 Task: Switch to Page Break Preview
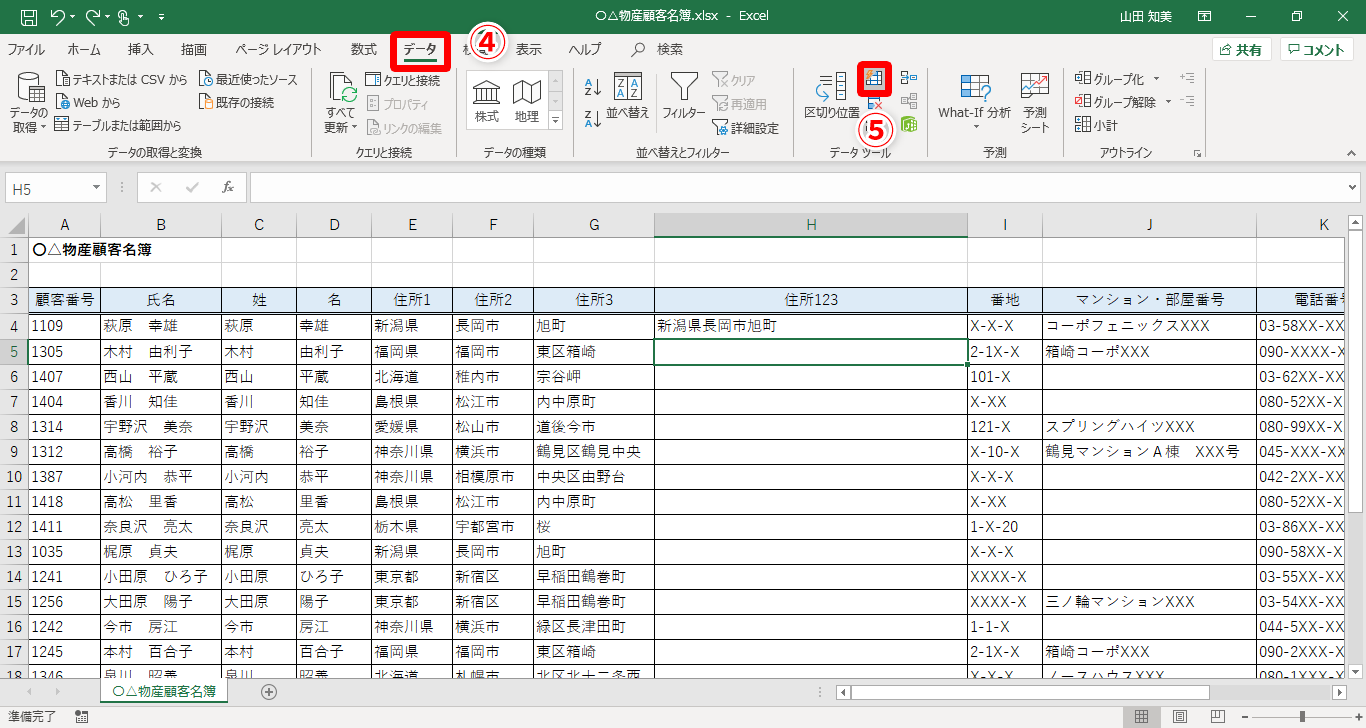click(x=1218, y=716)
